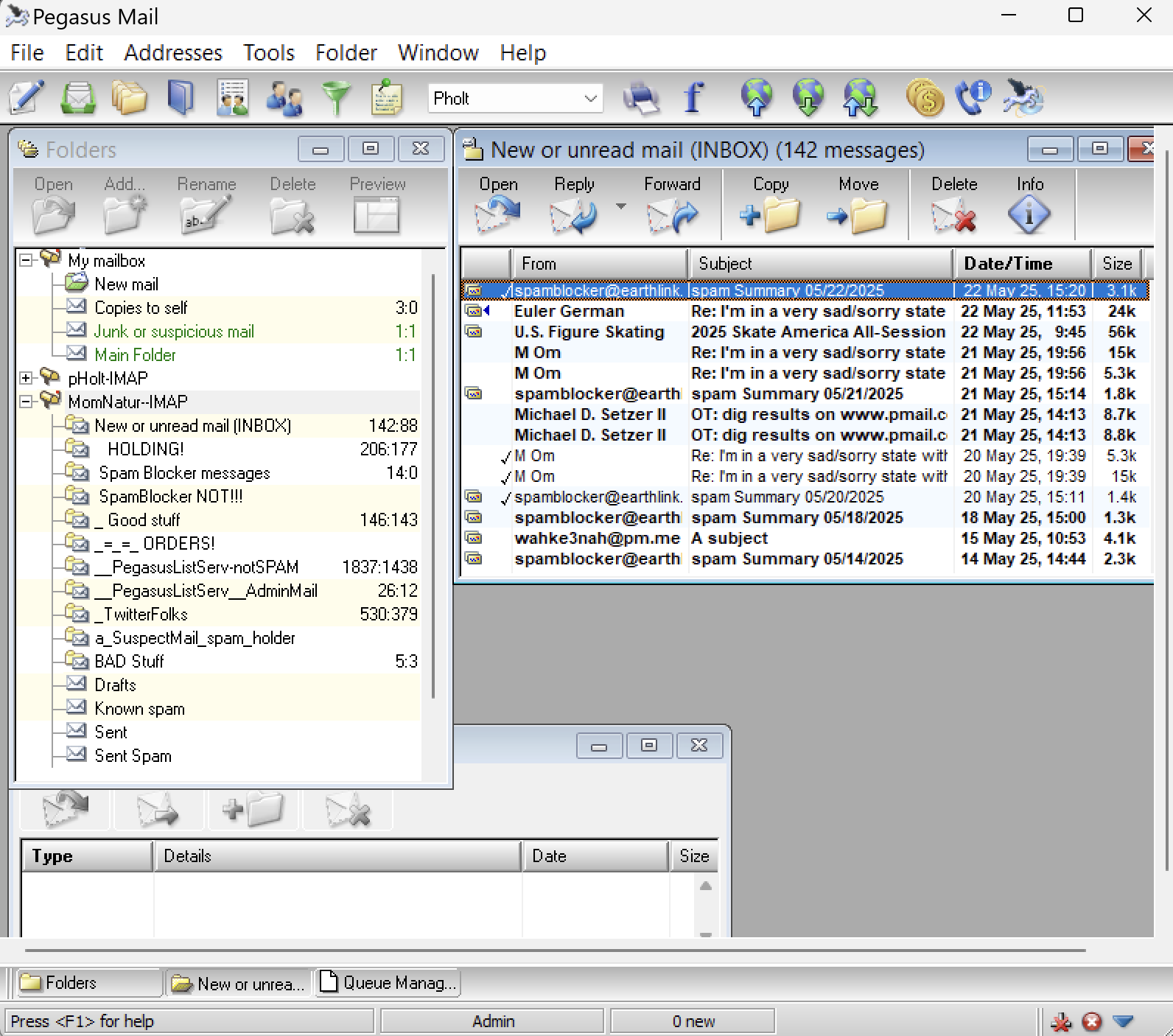This screenshot has width=1173, height=1036.
Task: Collapse the MomNatur--IMAP tree node
Action: pyautogui.click(x=27, y=402)
